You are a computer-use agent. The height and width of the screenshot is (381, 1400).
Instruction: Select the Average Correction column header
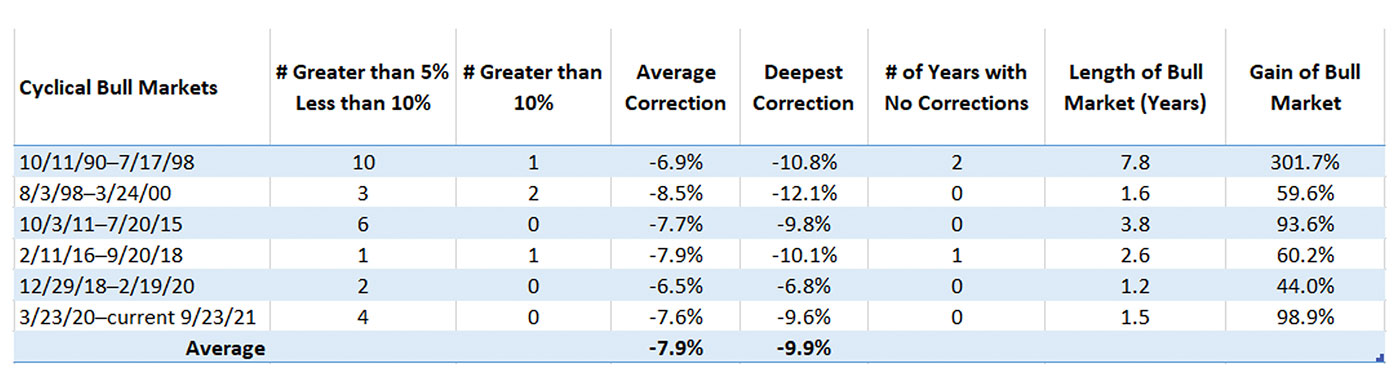(x=676, y=88)
